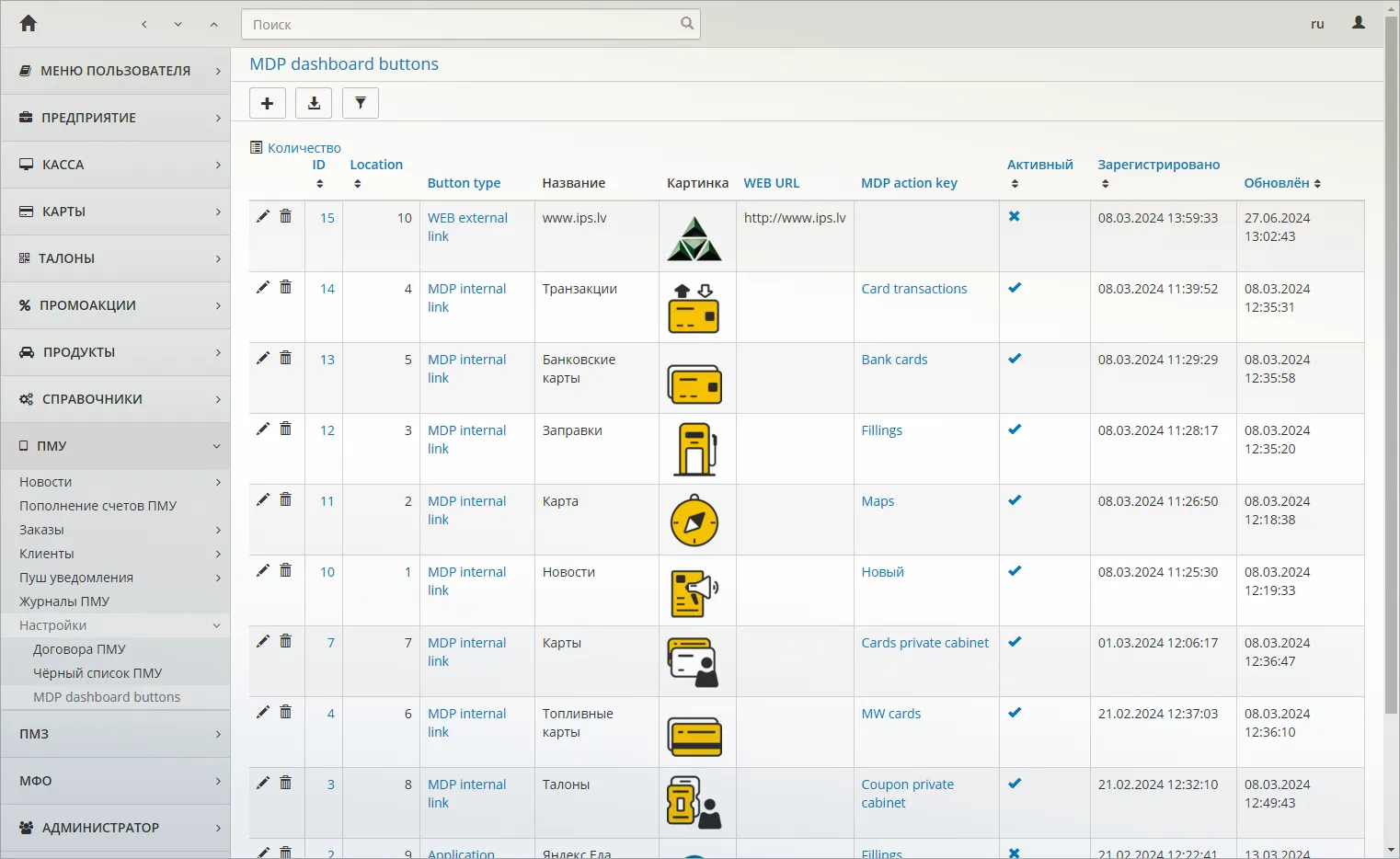Open the filter tool
Image resolution: width=1400 pixels, height=859 pixels.
click(x=361, y=103)
